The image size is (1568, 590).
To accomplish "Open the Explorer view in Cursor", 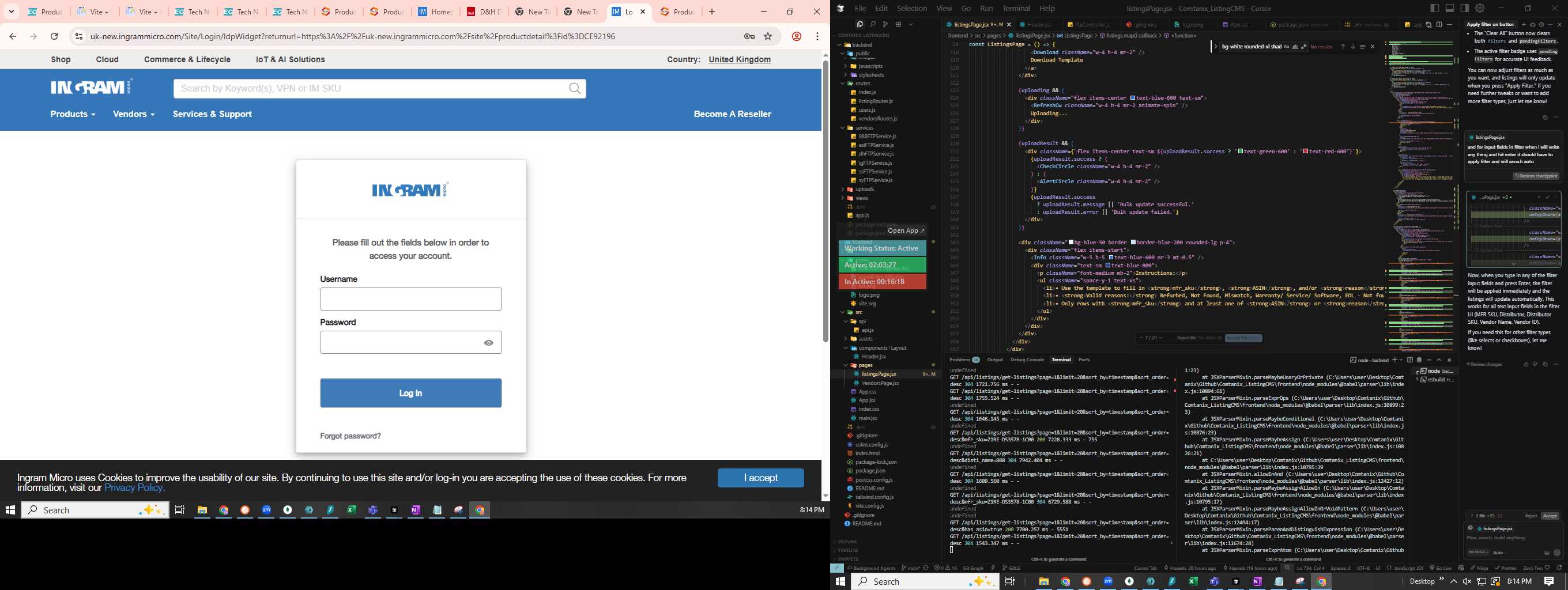I will coord(860,24).
